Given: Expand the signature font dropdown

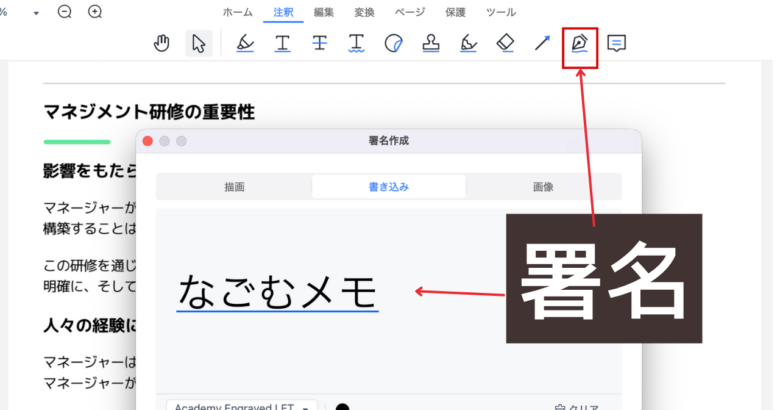Looking at the screenshot, I should tap(242, 406).
